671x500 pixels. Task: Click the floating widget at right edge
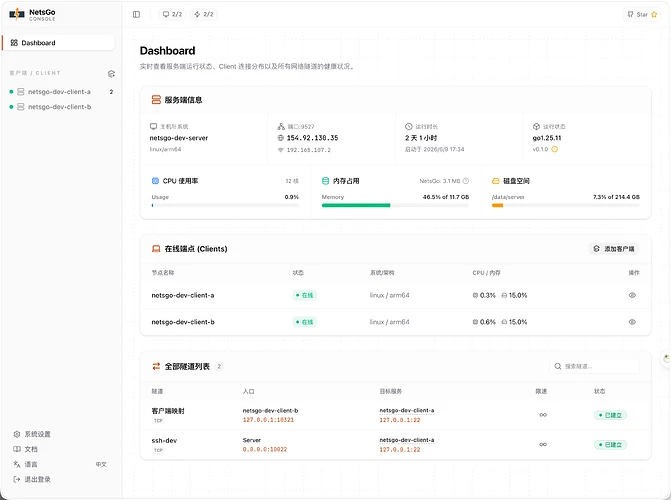pos(666,358)
